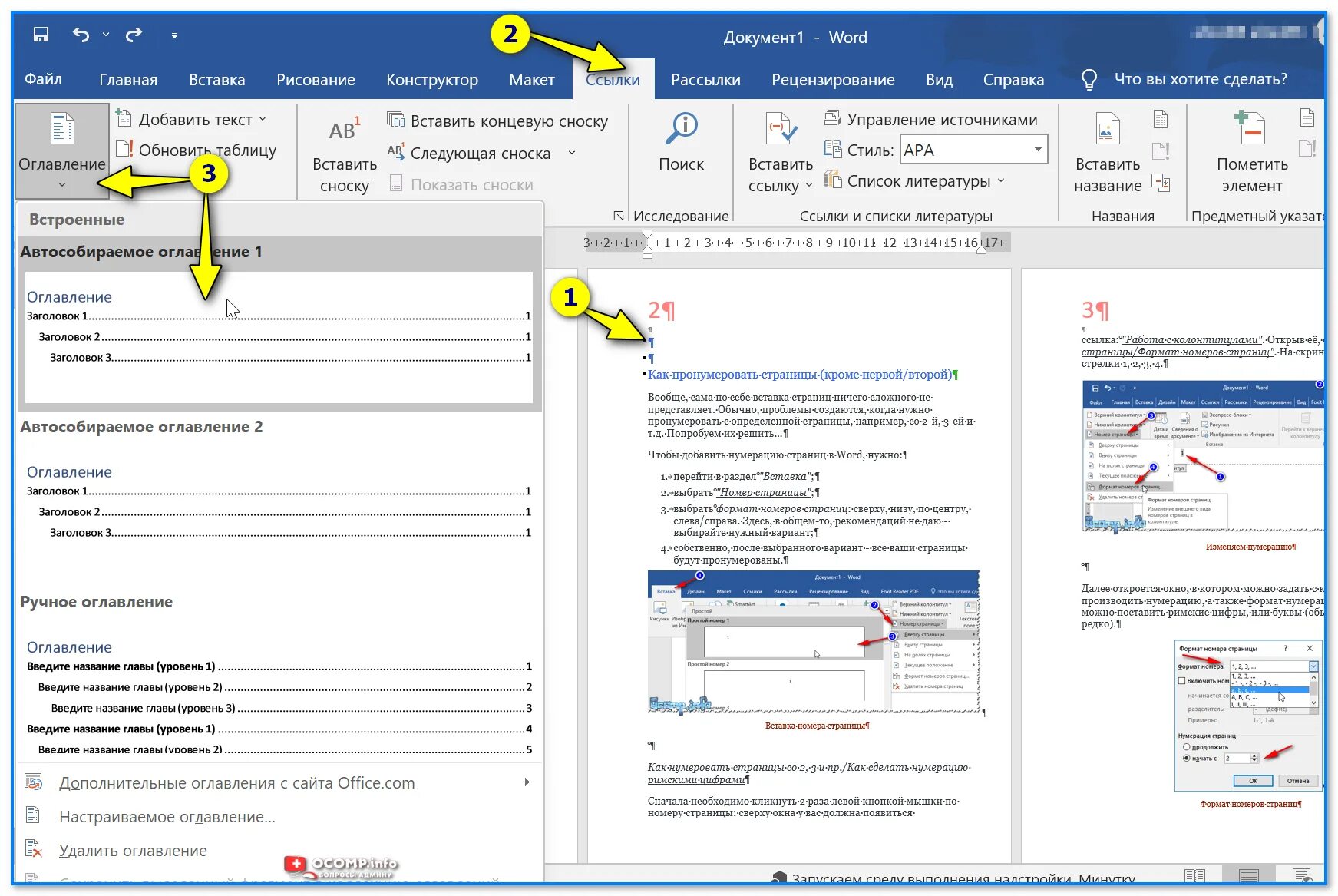Select the Формат номера страницы dialog image
Viewport: 1338px width, 896px height.
coord(1248,716)
